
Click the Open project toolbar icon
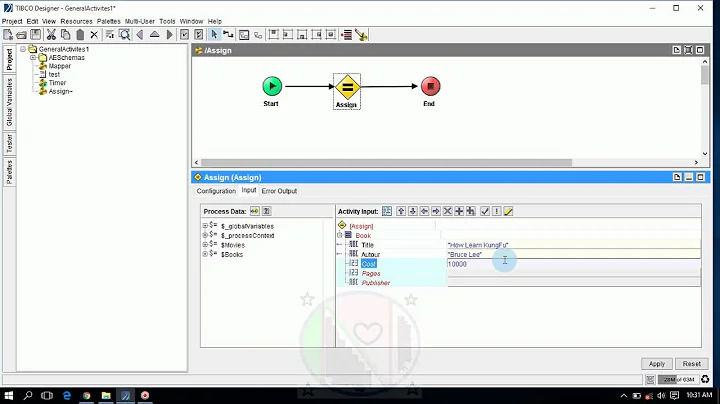click(x=21, y=34)
